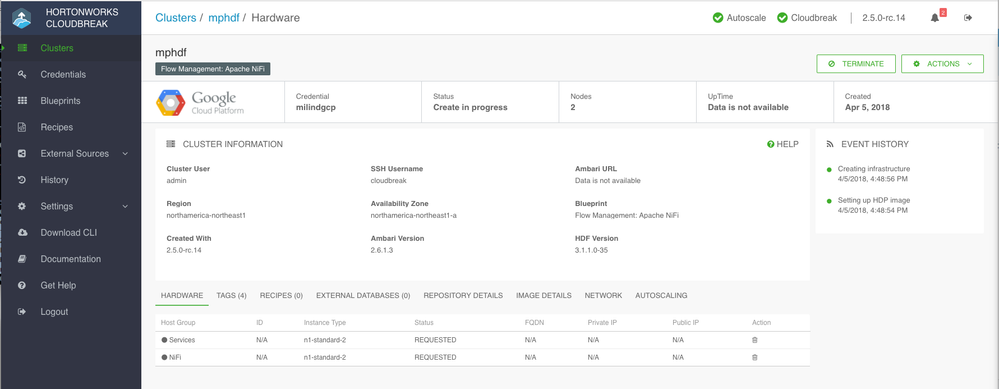Click the Event History feed icon
The image size is (999, 389).
tap(830, 145)
